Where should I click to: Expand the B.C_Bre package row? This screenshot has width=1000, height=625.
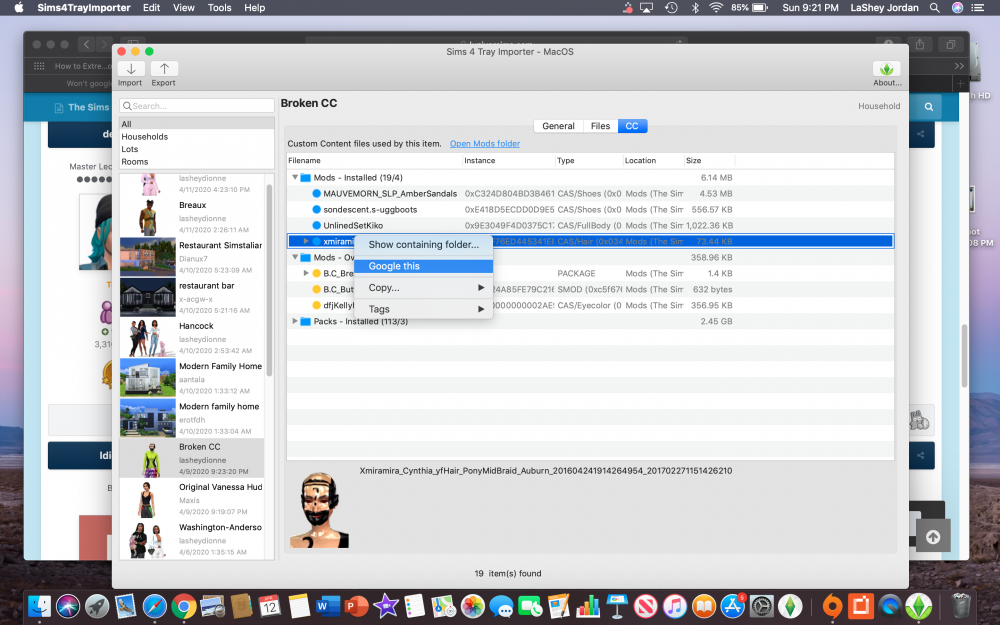pos(306,273)
